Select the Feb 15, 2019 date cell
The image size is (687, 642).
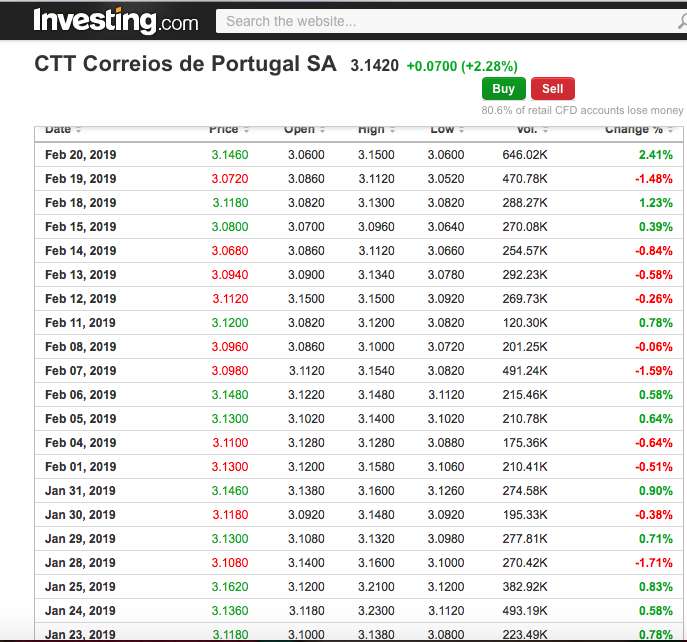tap(81, 227)
